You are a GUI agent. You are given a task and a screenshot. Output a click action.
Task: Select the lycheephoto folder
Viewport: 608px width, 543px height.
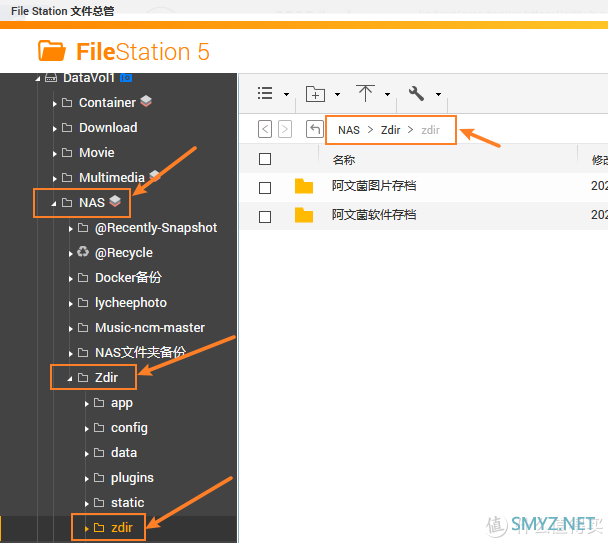click(x=131, y=303)
